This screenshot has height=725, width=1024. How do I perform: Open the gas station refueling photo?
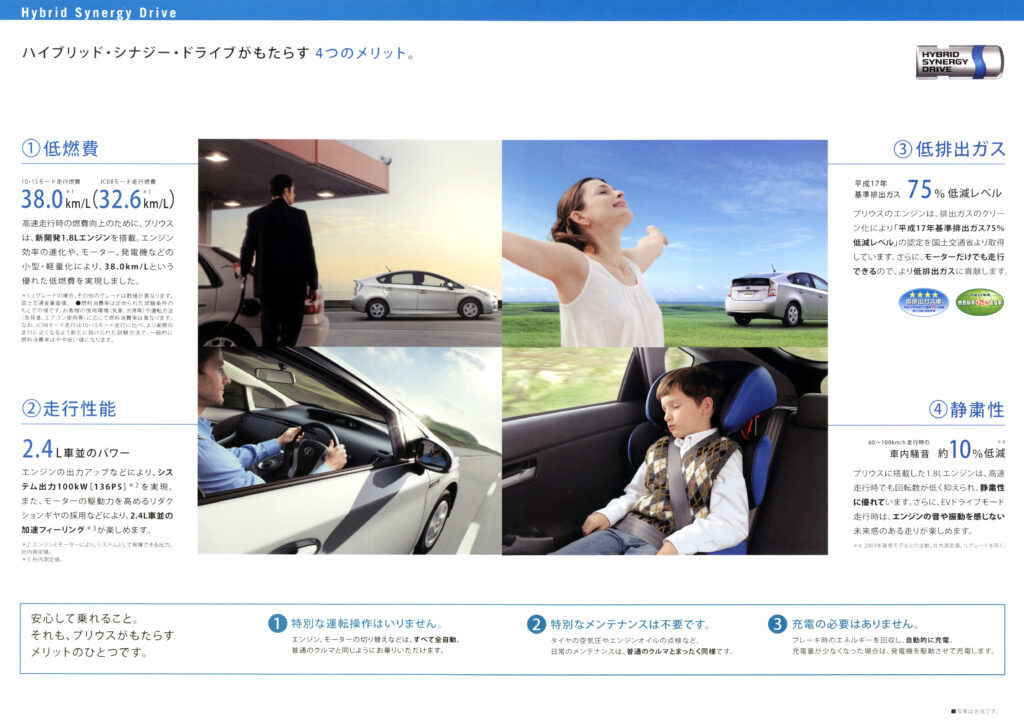coord(349,242)
